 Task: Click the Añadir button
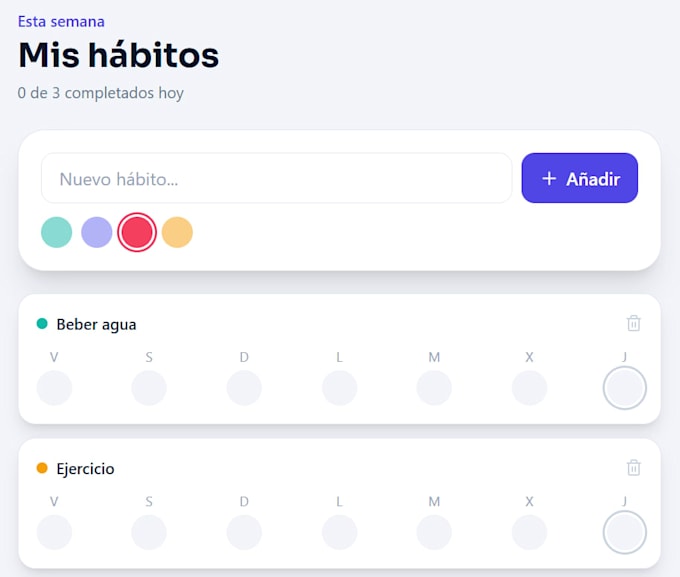click(579, 178)
